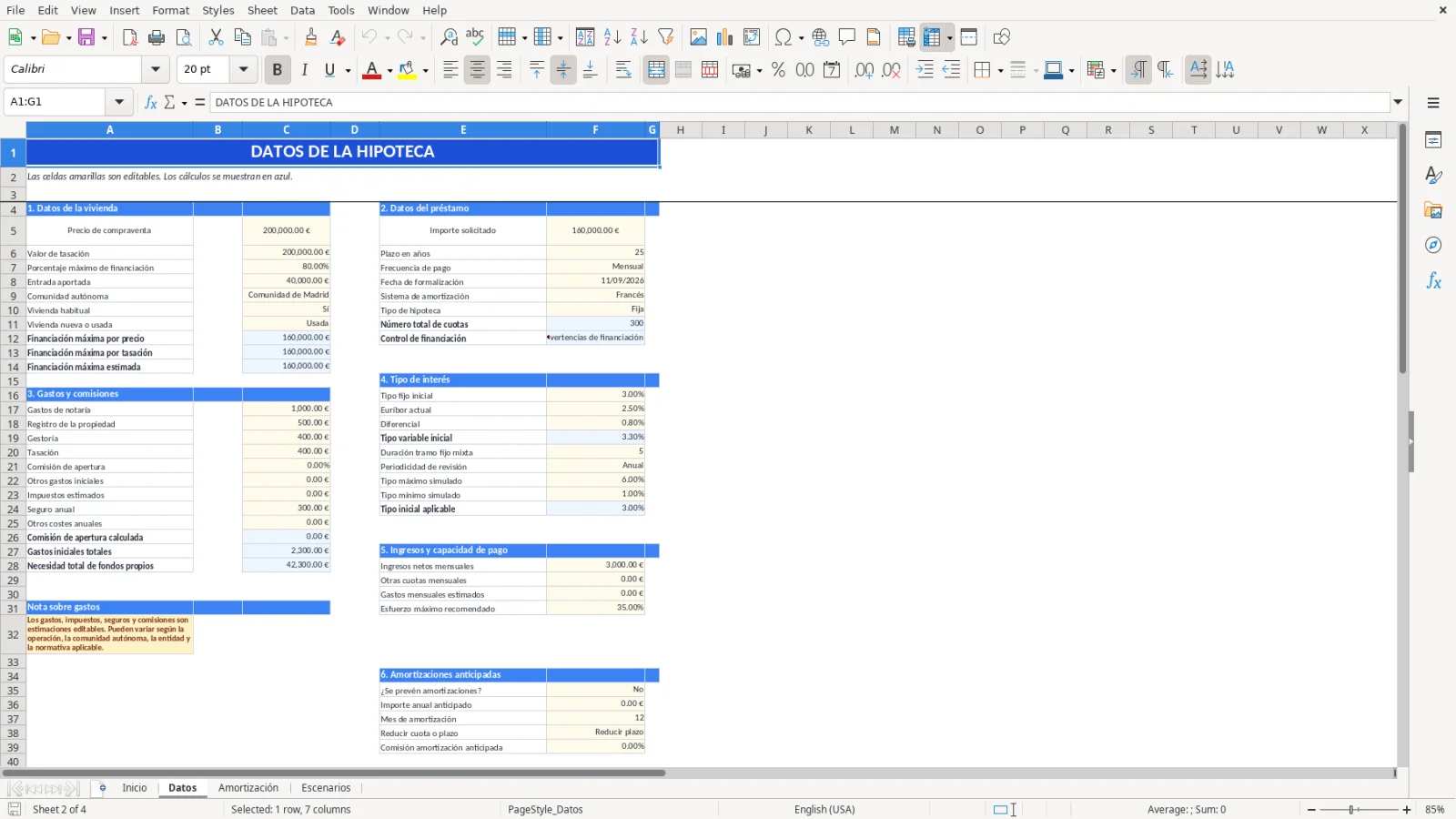1456x819 pixels.
Task: Open Font Color dropdown arrow
Action: [x=389, y=70]
